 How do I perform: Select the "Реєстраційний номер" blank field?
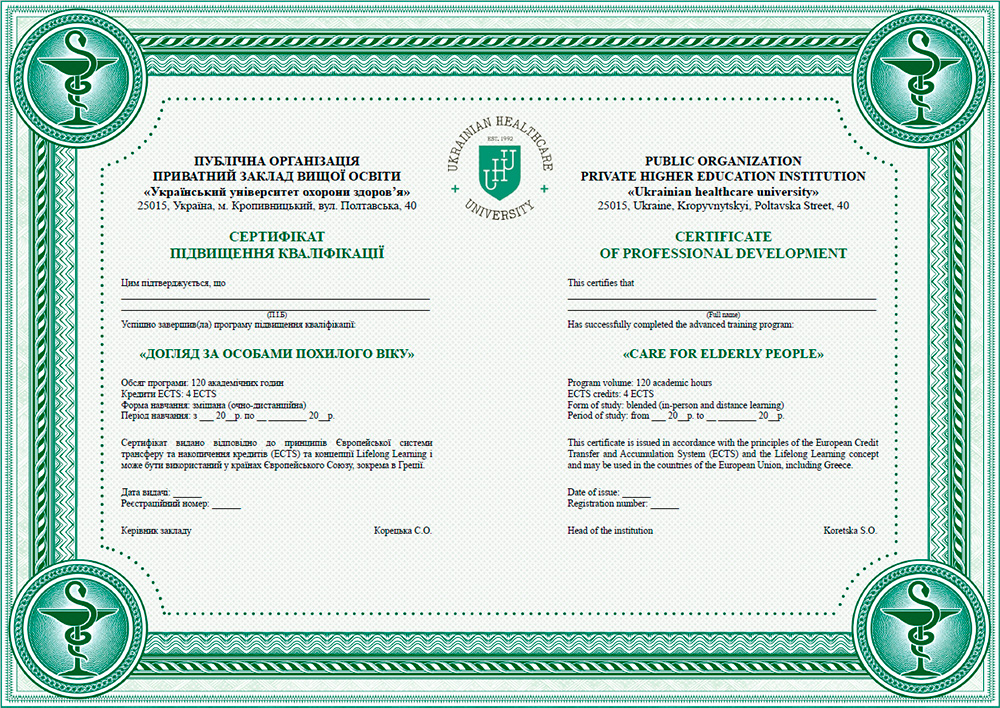click(226, 506)
